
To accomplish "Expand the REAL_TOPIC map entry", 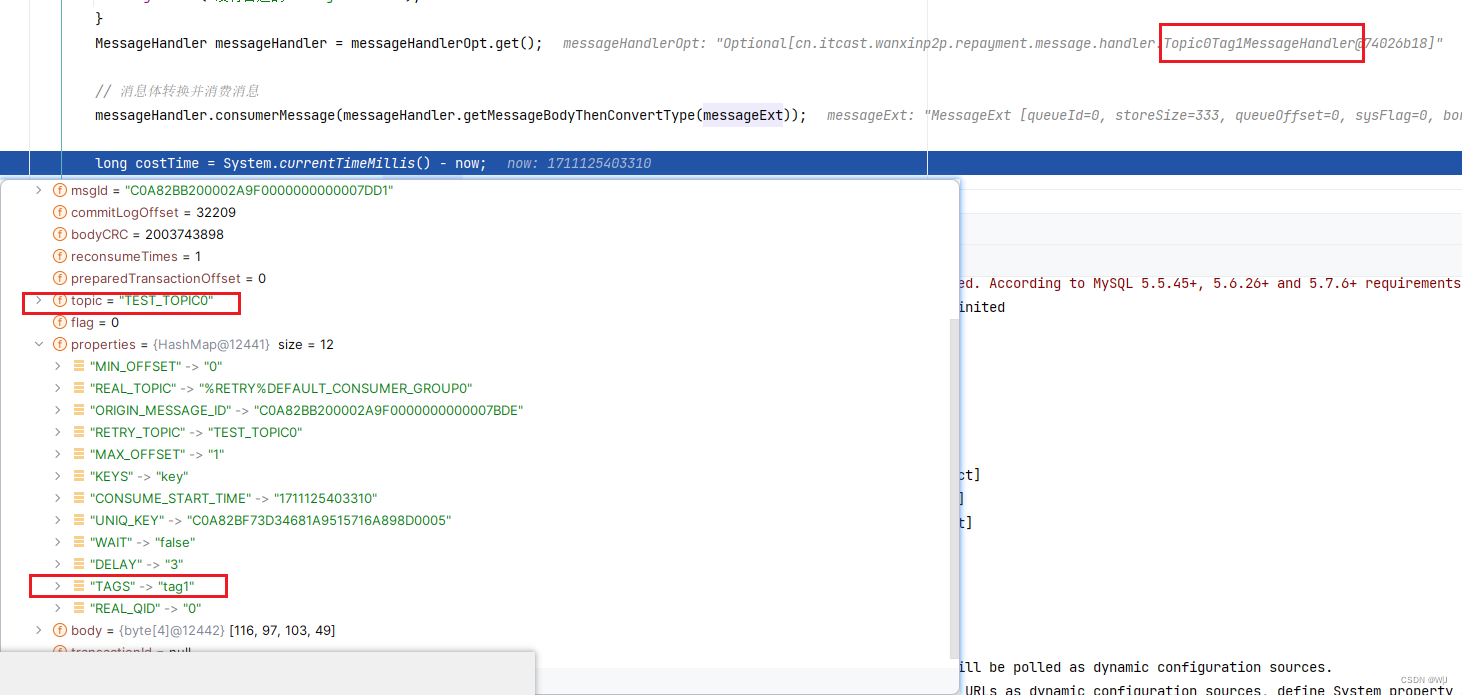I will point(58,388).
